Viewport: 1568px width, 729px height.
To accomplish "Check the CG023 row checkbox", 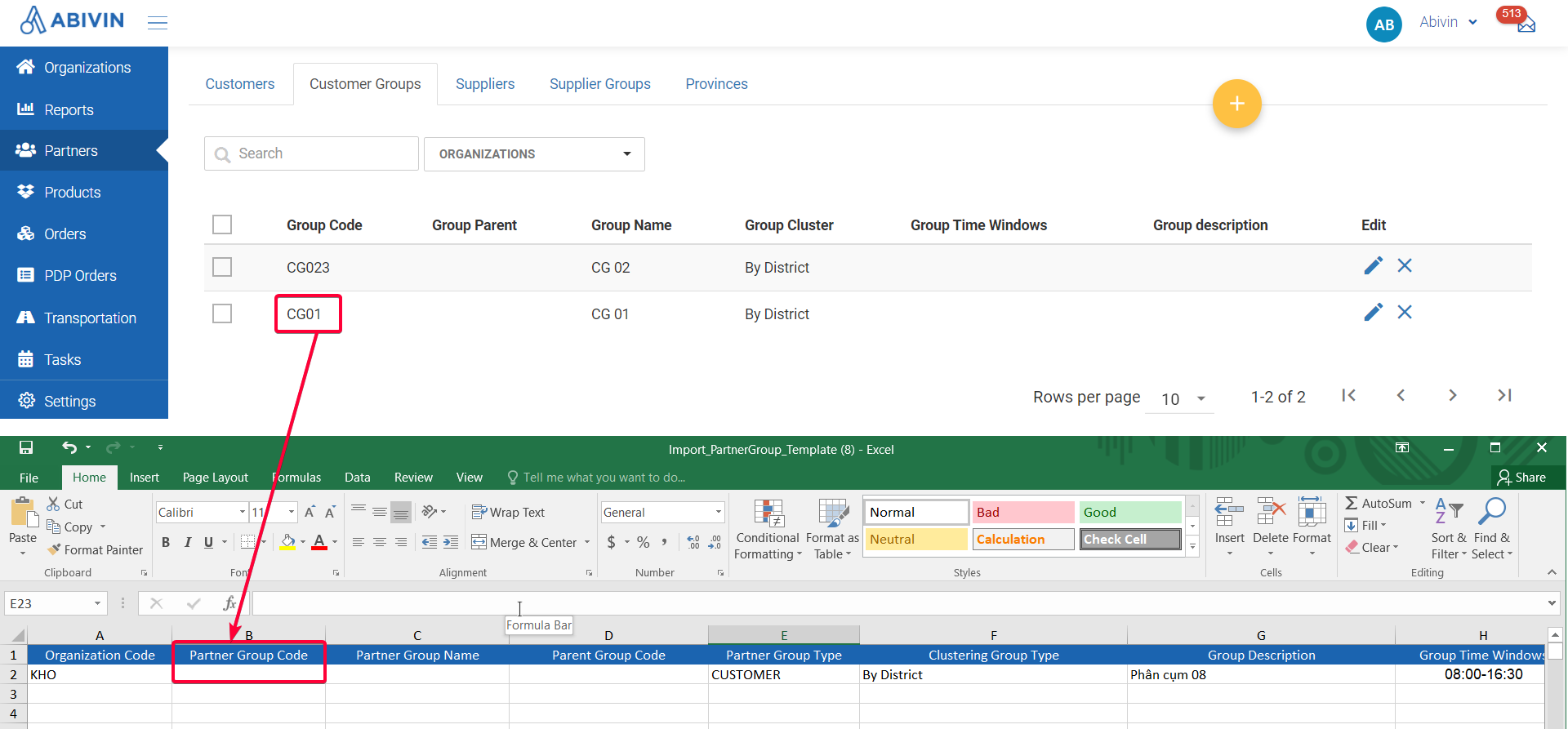I will point(222,267).
